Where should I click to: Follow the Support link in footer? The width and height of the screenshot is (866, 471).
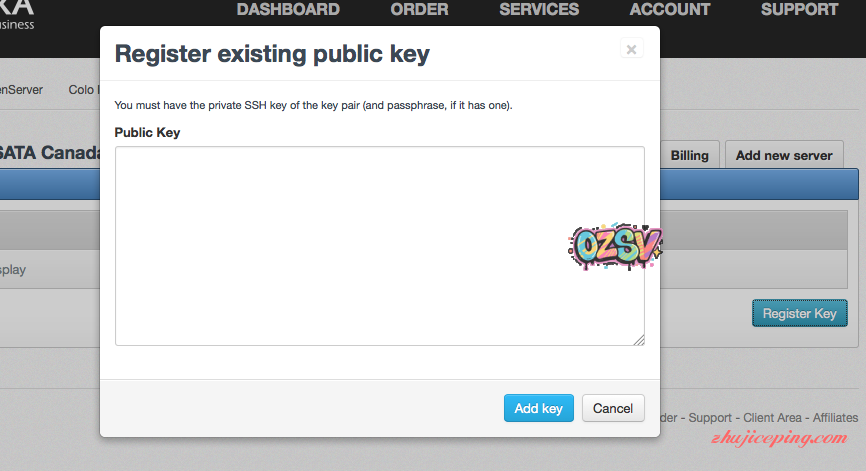[711, 417]
